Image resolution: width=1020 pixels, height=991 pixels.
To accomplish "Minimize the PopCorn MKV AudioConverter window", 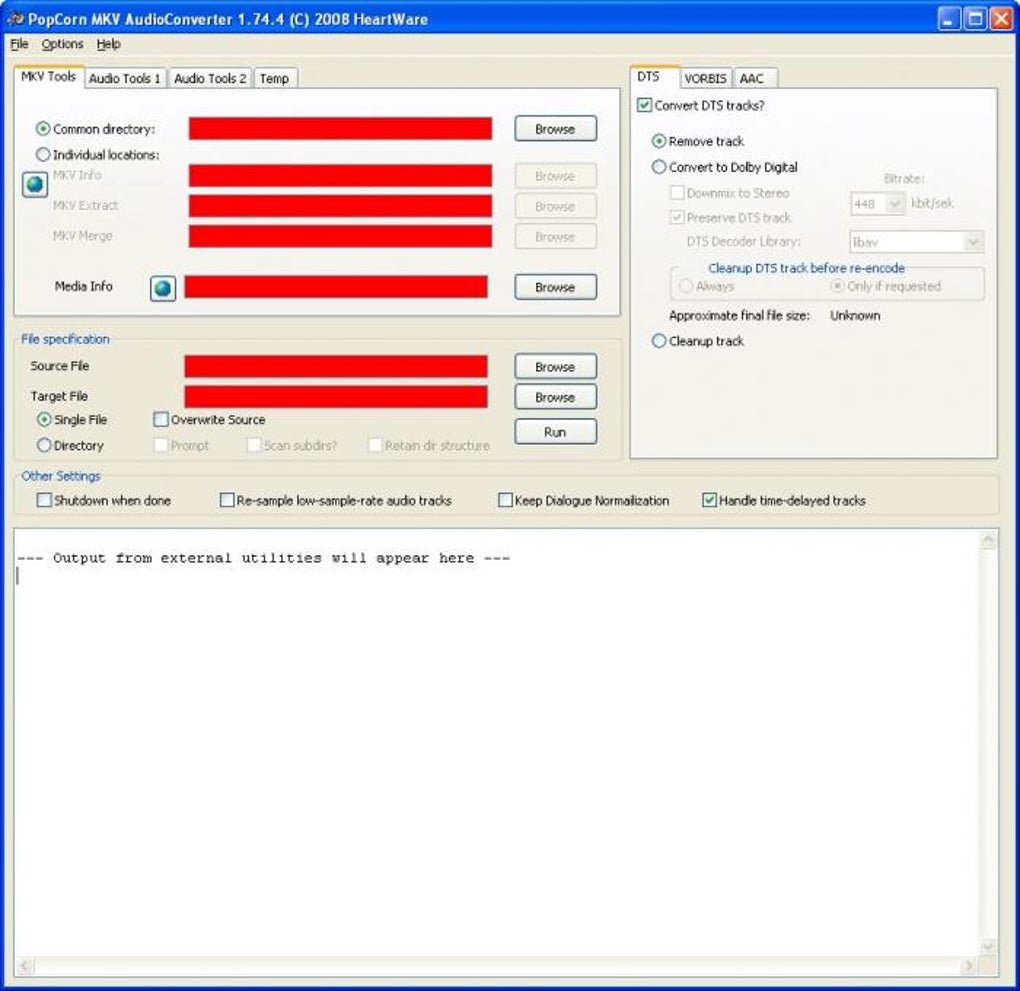I will coord(950,19).
